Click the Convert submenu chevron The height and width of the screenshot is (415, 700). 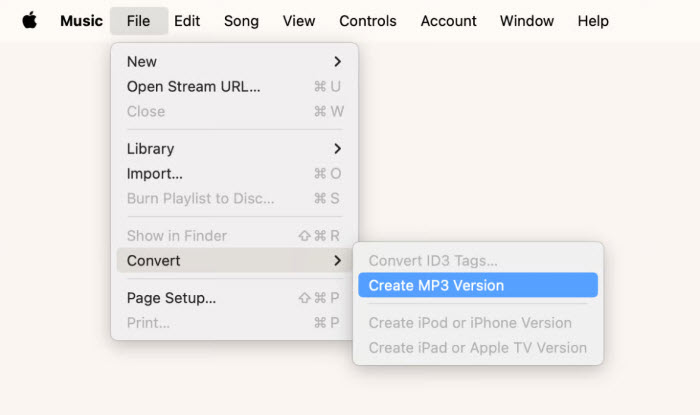[338, 261]
